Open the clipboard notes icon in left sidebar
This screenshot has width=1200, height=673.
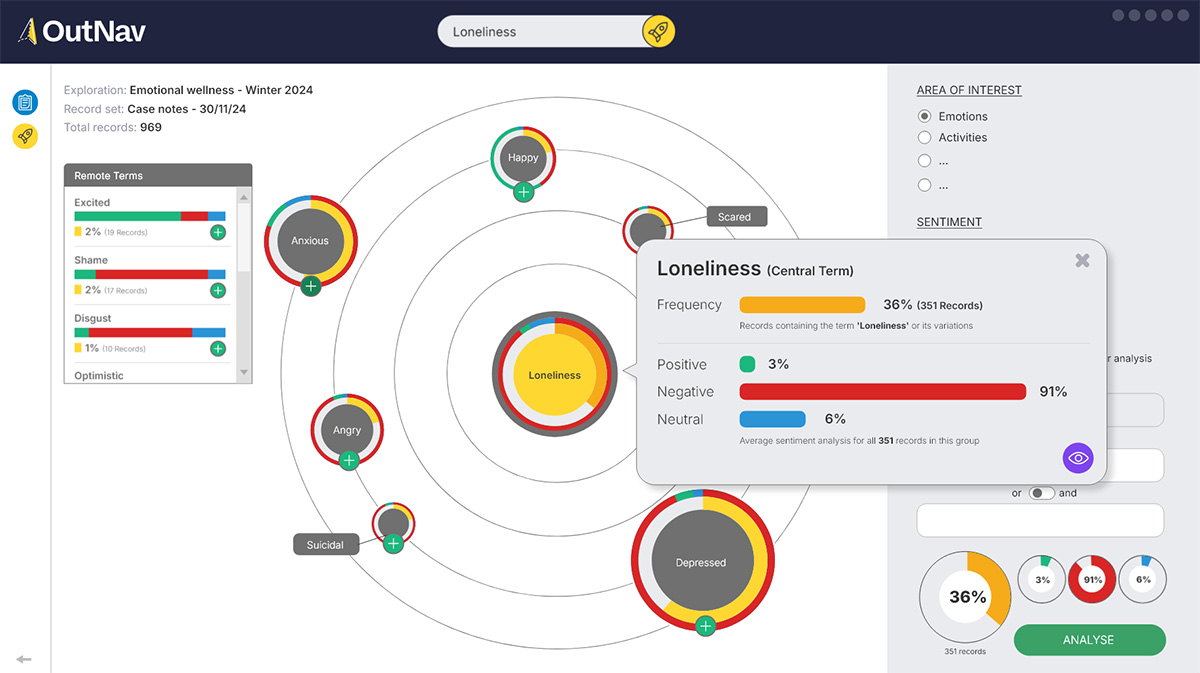coord(25,102)
